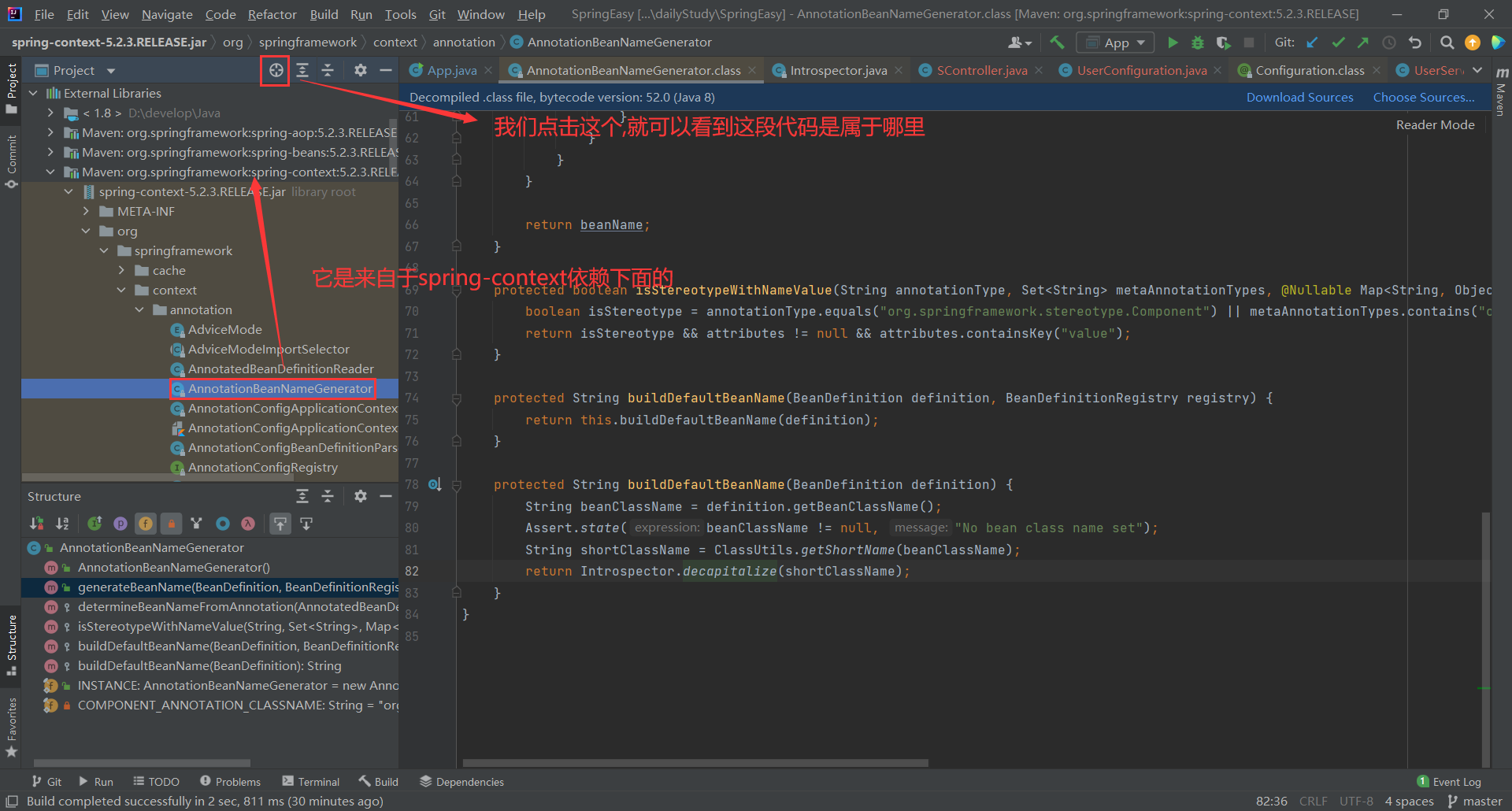Viewport: 1512px width, 811px height.
Task: Toggle Sort by Visibility in Structure
Action: pos(37,524)
